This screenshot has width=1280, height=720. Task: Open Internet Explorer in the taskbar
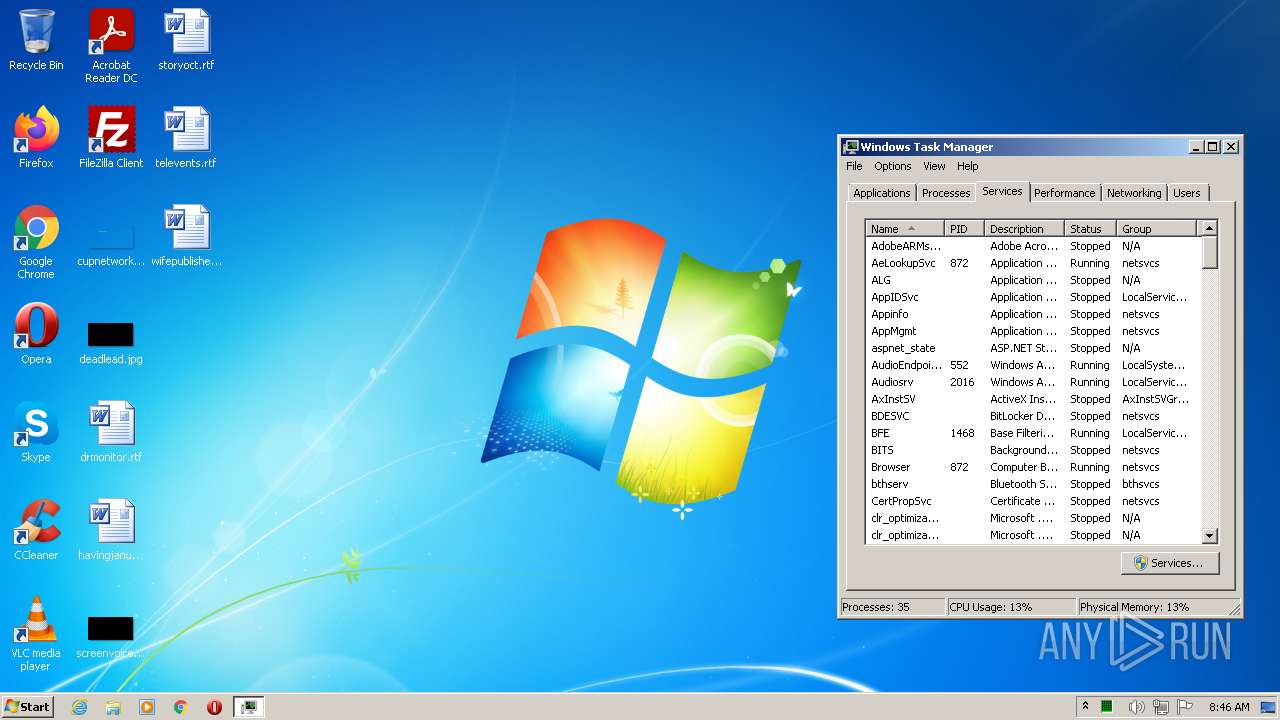[79, 707]
